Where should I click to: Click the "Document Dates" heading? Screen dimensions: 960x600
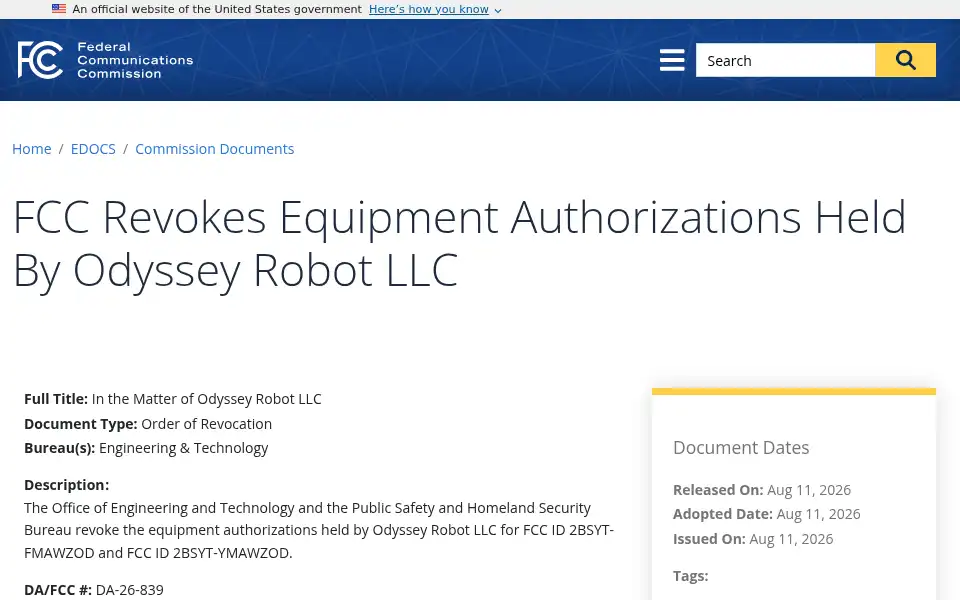click(741, 448)
